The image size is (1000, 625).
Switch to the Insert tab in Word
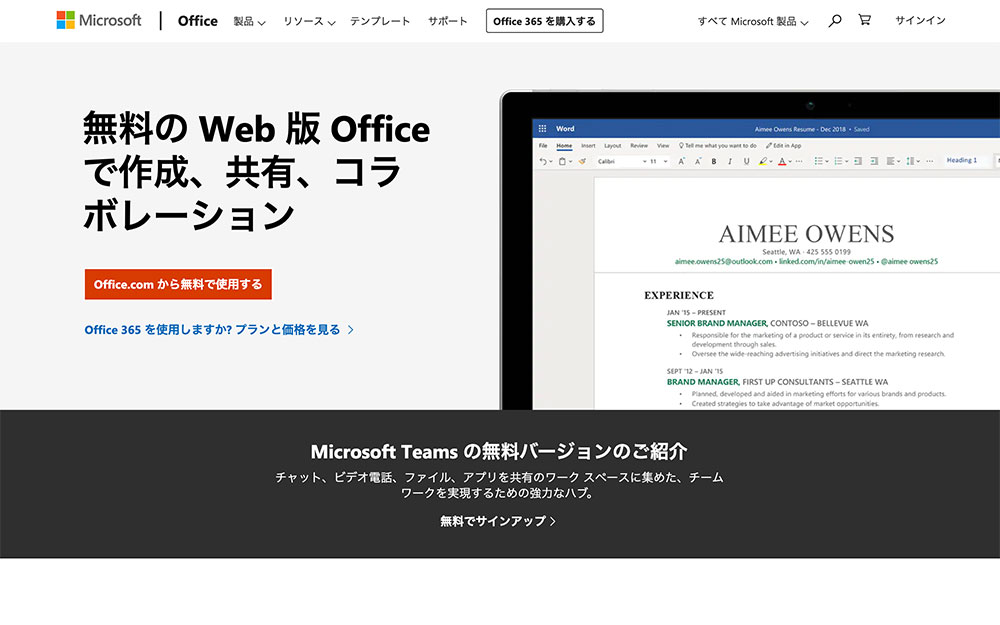[x=588, y=145]
